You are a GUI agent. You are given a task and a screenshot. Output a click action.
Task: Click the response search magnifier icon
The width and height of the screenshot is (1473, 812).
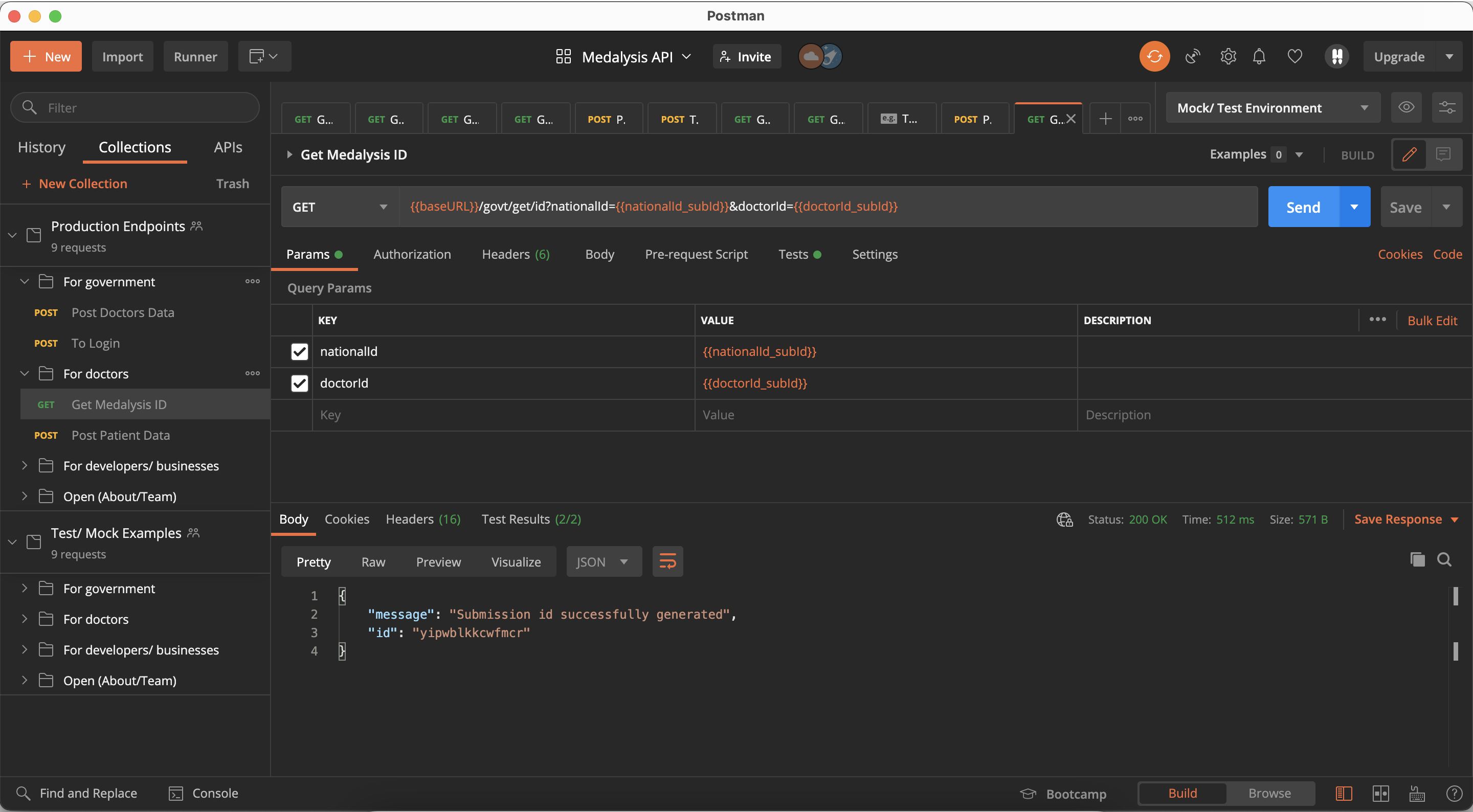pos(1444,559)
